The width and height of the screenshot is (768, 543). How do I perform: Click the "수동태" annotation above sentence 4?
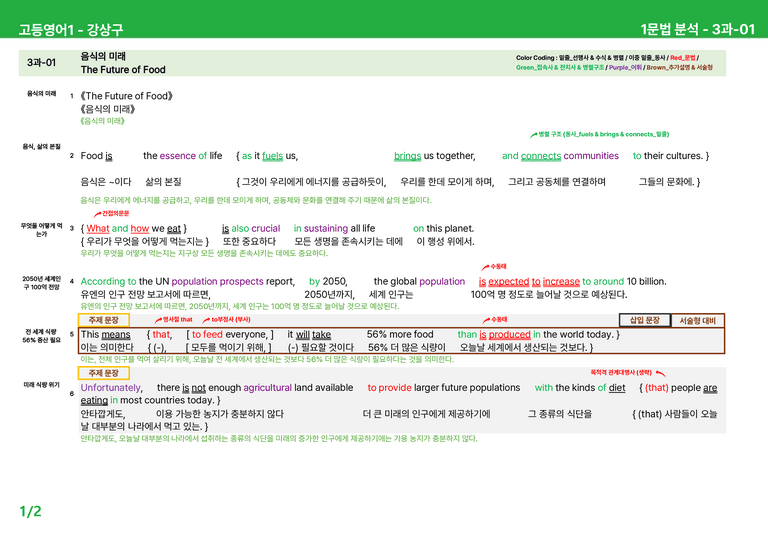click(x=498, y=266)
